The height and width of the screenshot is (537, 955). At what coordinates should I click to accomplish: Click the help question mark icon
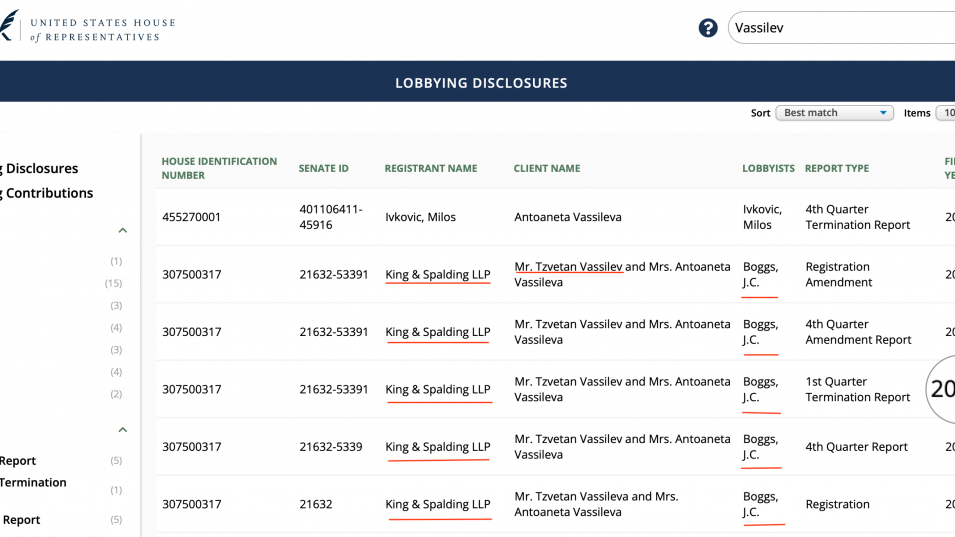[708, 28]
